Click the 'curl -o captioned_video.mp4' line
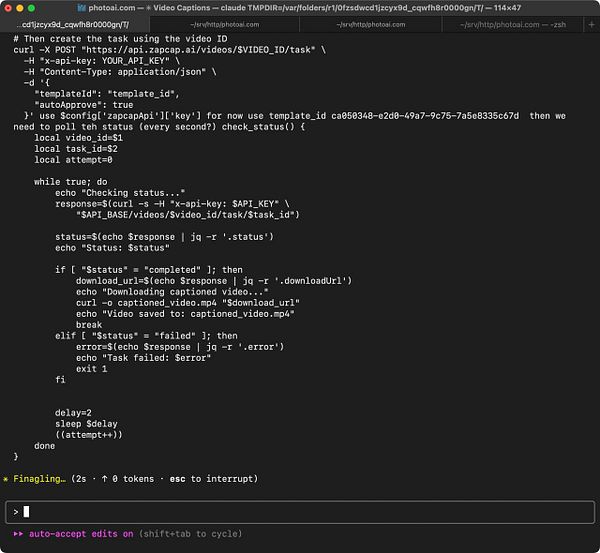 pyautogui.click(x=188, y=303)
